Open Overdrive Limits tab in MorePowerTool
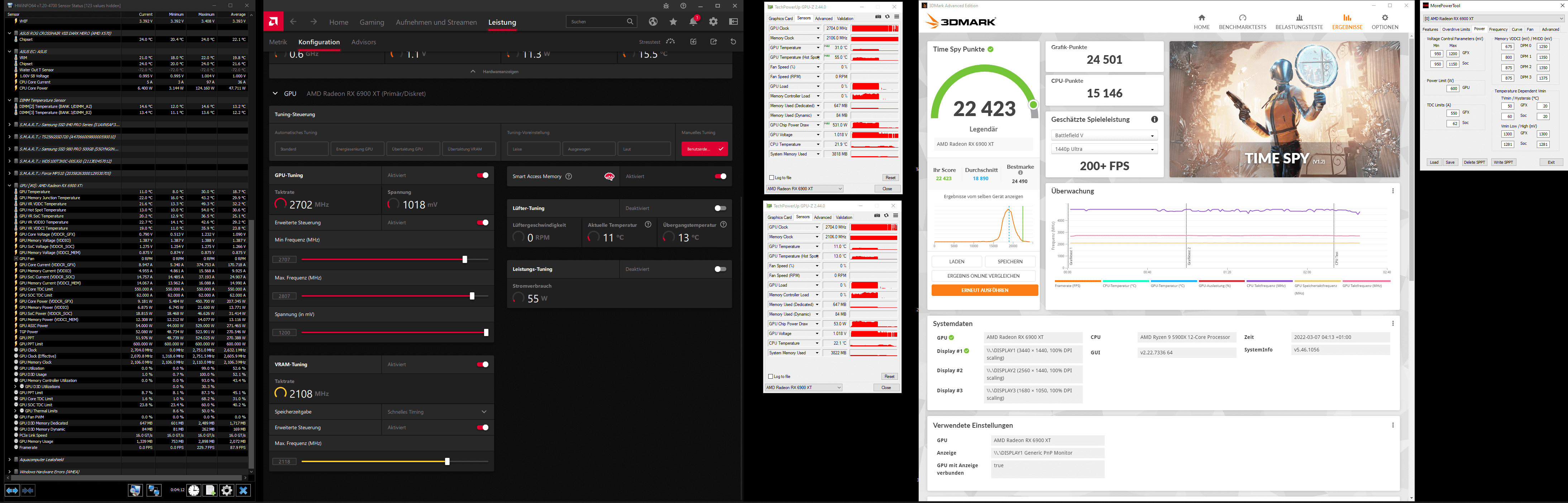 click(1456, 29)
